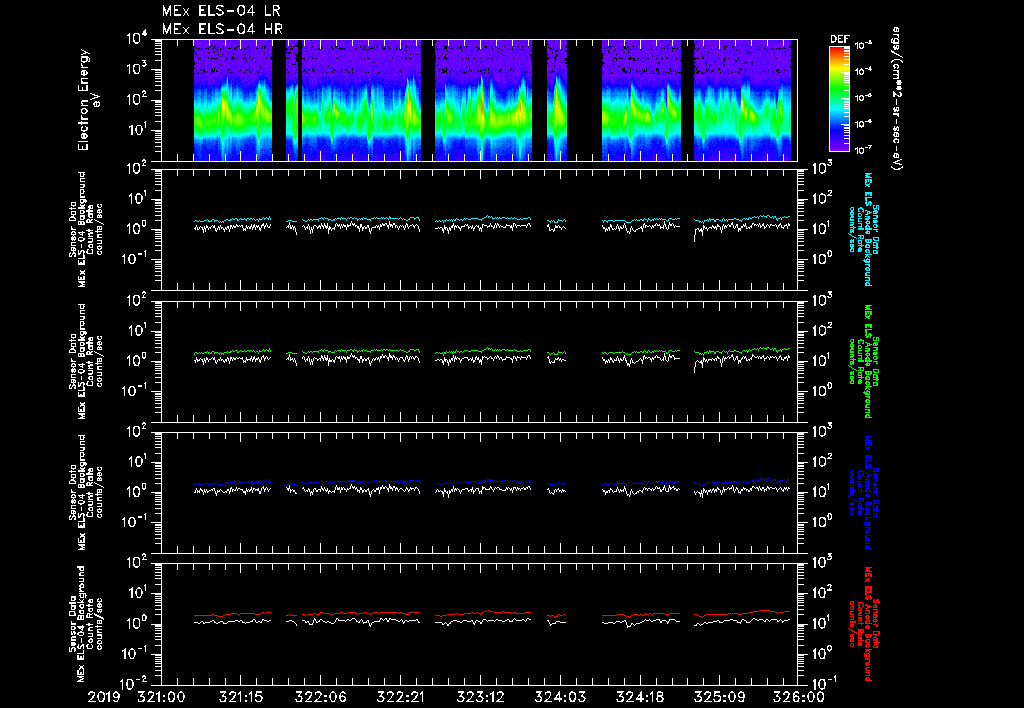Select the 322:06 time axis label

[x=320, y=696]
